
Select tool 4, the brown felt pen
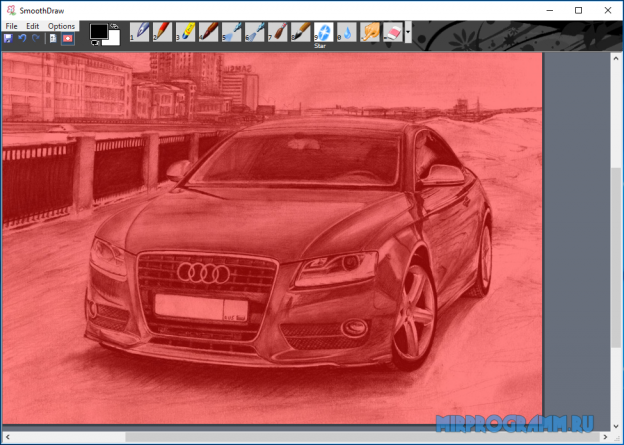(x=209, y=32)
